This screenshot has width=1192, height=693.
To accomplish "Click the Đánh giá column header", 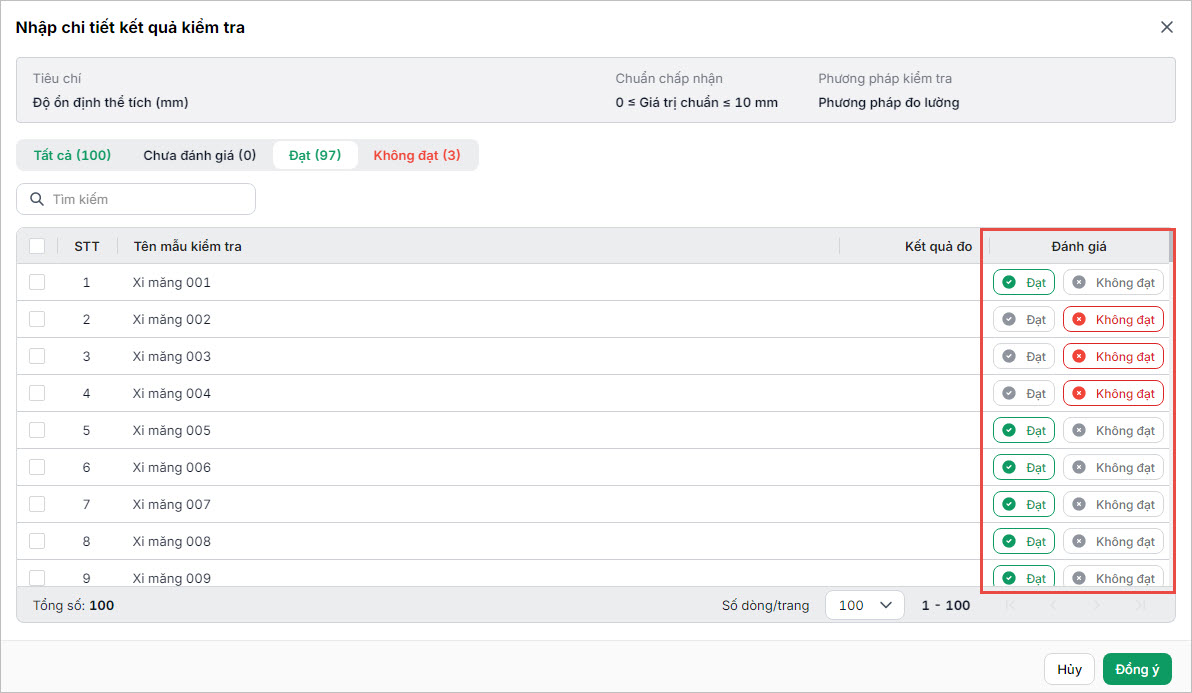I will click(1079, 246).
